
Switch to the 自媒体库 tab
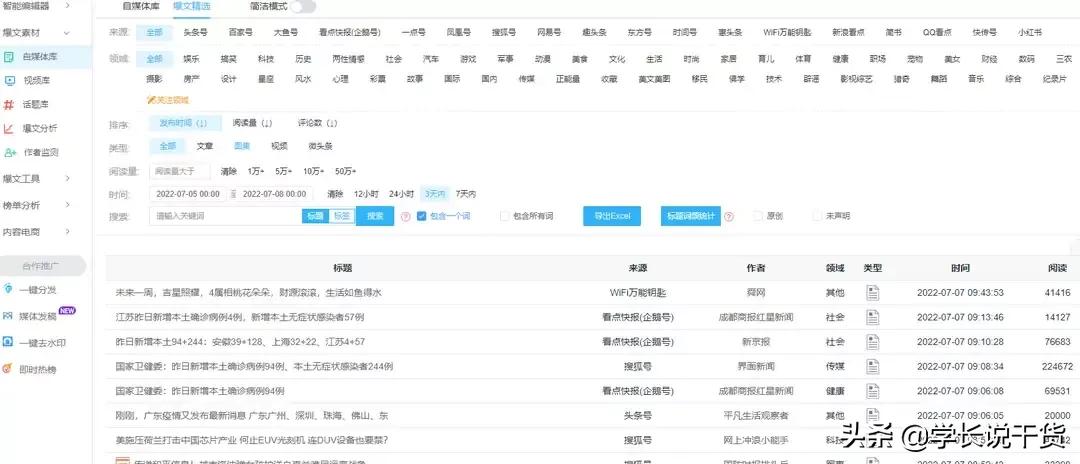pos(140,6)
